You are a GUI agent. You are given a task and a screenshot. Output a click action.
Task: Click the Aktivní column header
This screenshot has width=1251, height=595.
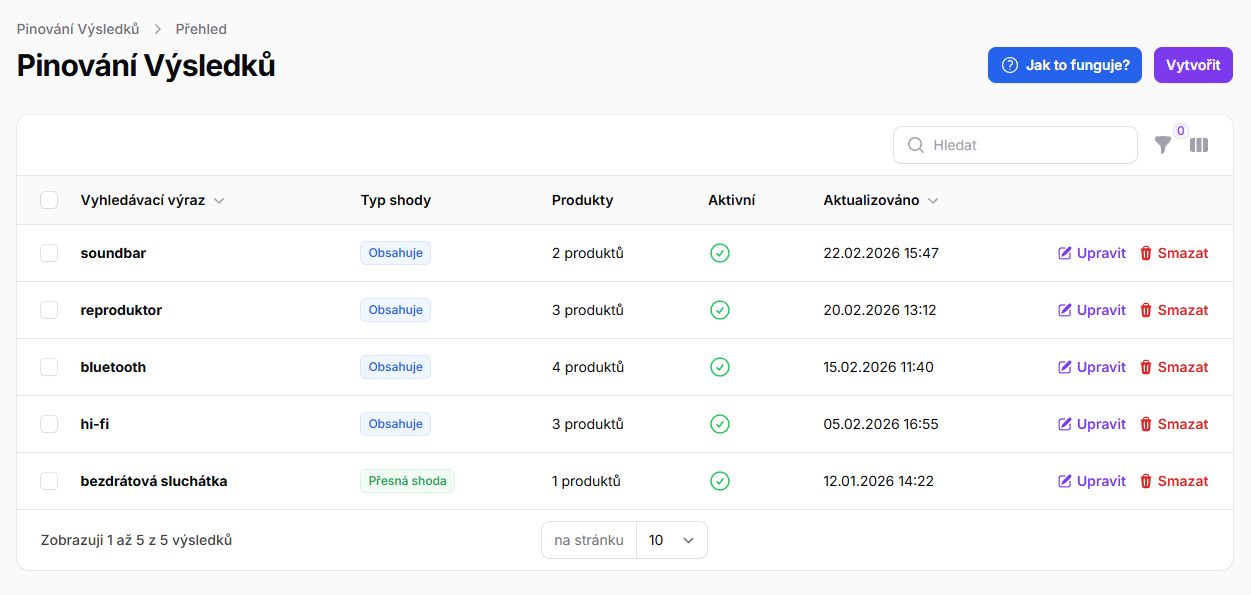[x=731, y=200]
